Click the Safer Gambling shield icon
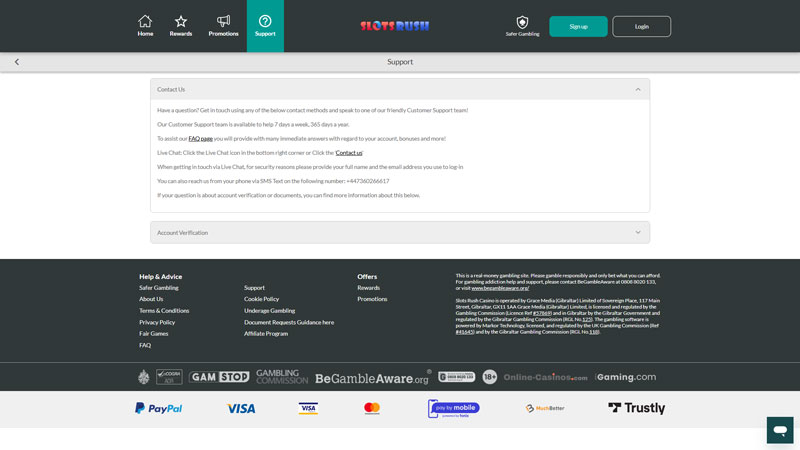Viewport: 800px width, 450px height. pyautogui.click(x=522, y=22)
